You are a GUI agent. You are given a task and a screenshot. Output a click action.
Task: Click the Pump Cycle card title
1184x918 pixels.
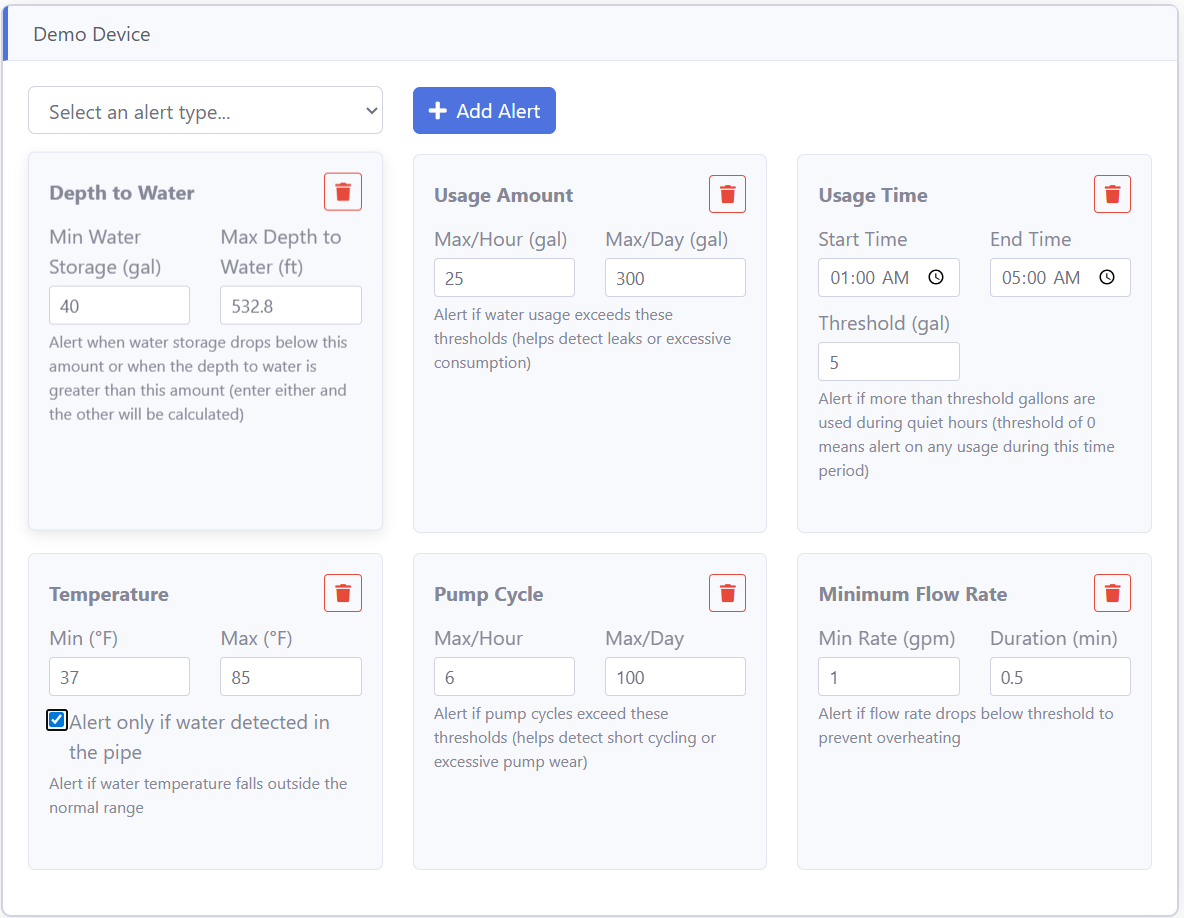point(489,594)
